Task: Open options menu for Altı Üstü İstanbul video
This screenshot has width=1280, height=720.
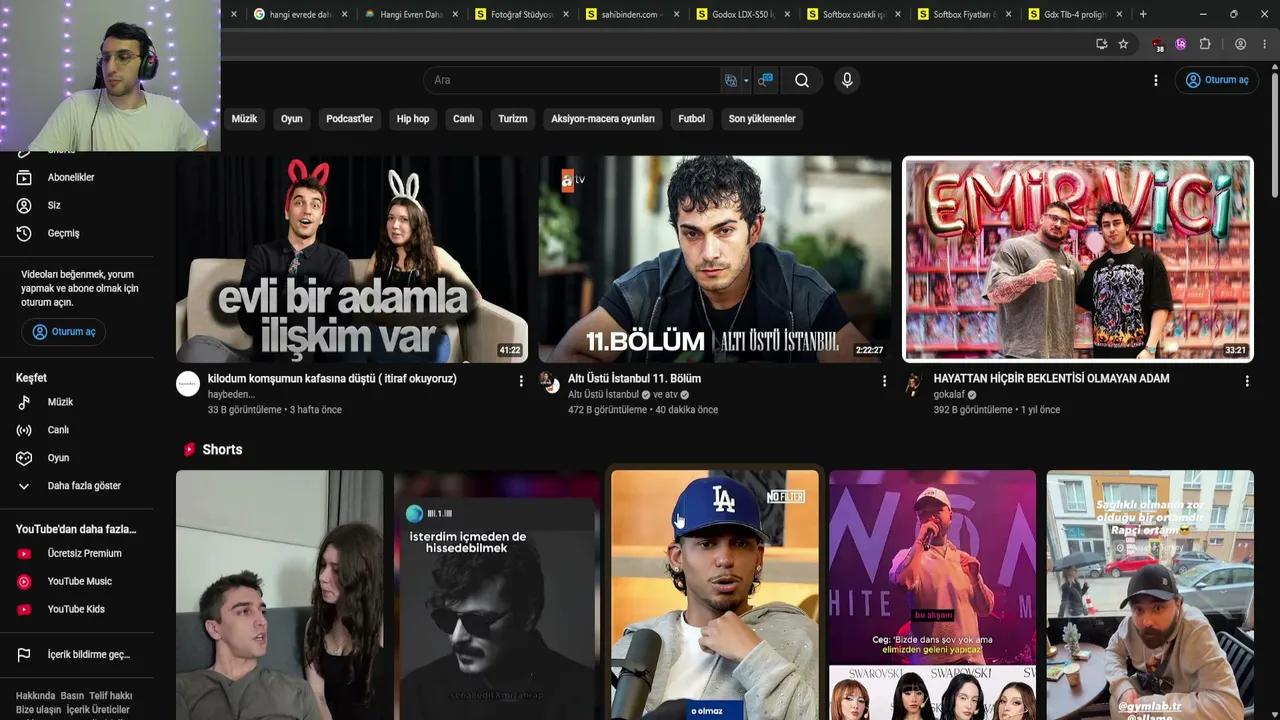Action: pyautogui.click(x=884, y=381)
